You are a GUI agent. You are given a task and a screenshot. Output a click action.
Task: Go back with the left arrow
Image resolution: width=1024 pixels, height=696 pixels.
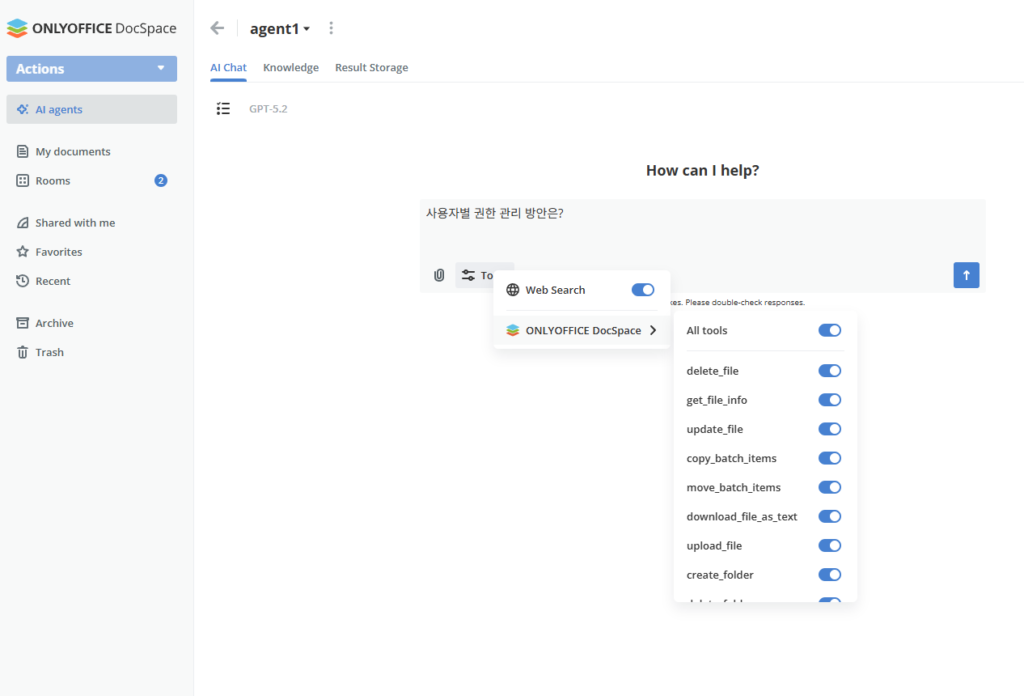(217, 28)
